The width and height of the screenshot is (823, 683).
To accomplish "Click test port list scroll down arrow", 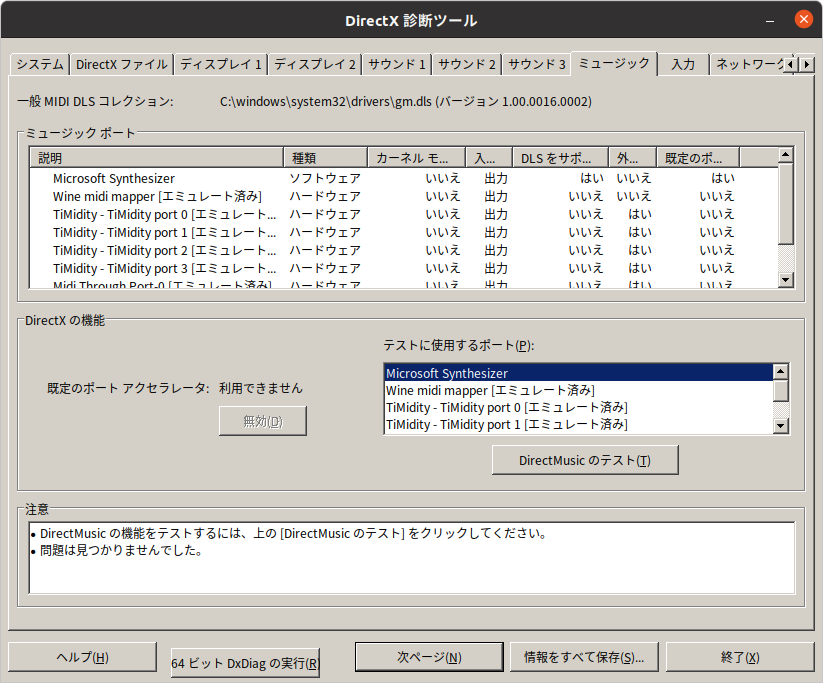I will click(x=781, y=426).
